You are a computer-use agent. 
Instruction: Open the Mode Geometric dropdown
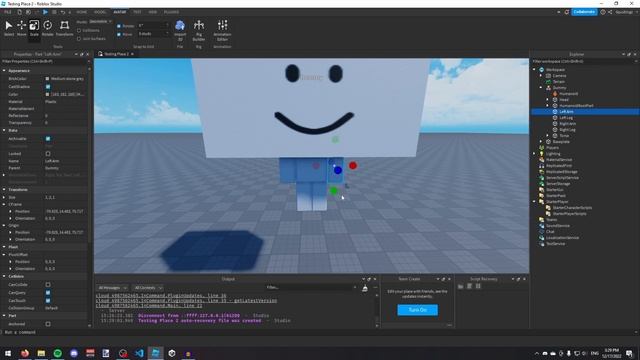(100, 22)
